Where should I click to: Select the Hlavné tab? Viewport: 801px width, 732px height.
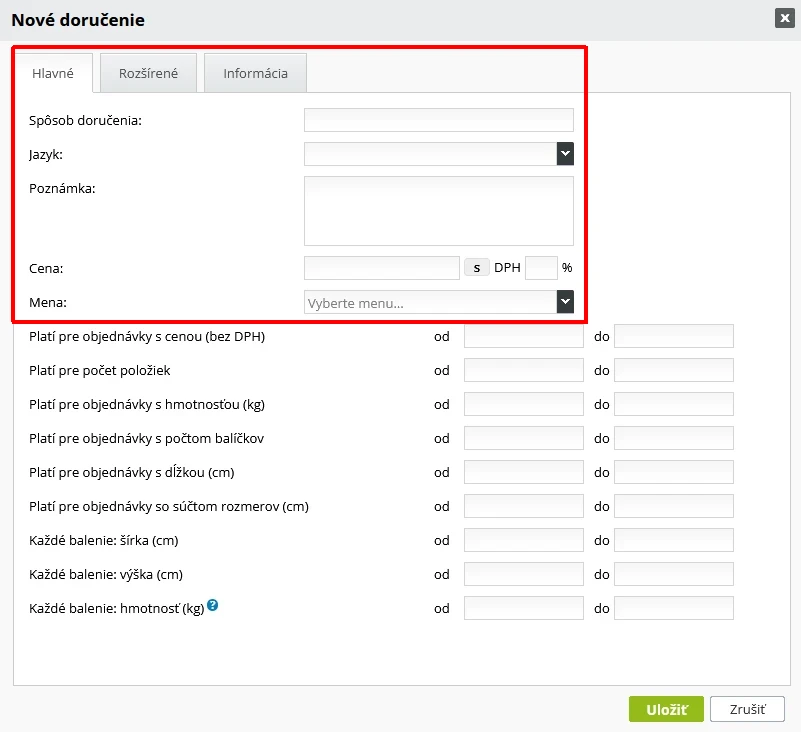point(53,73)
